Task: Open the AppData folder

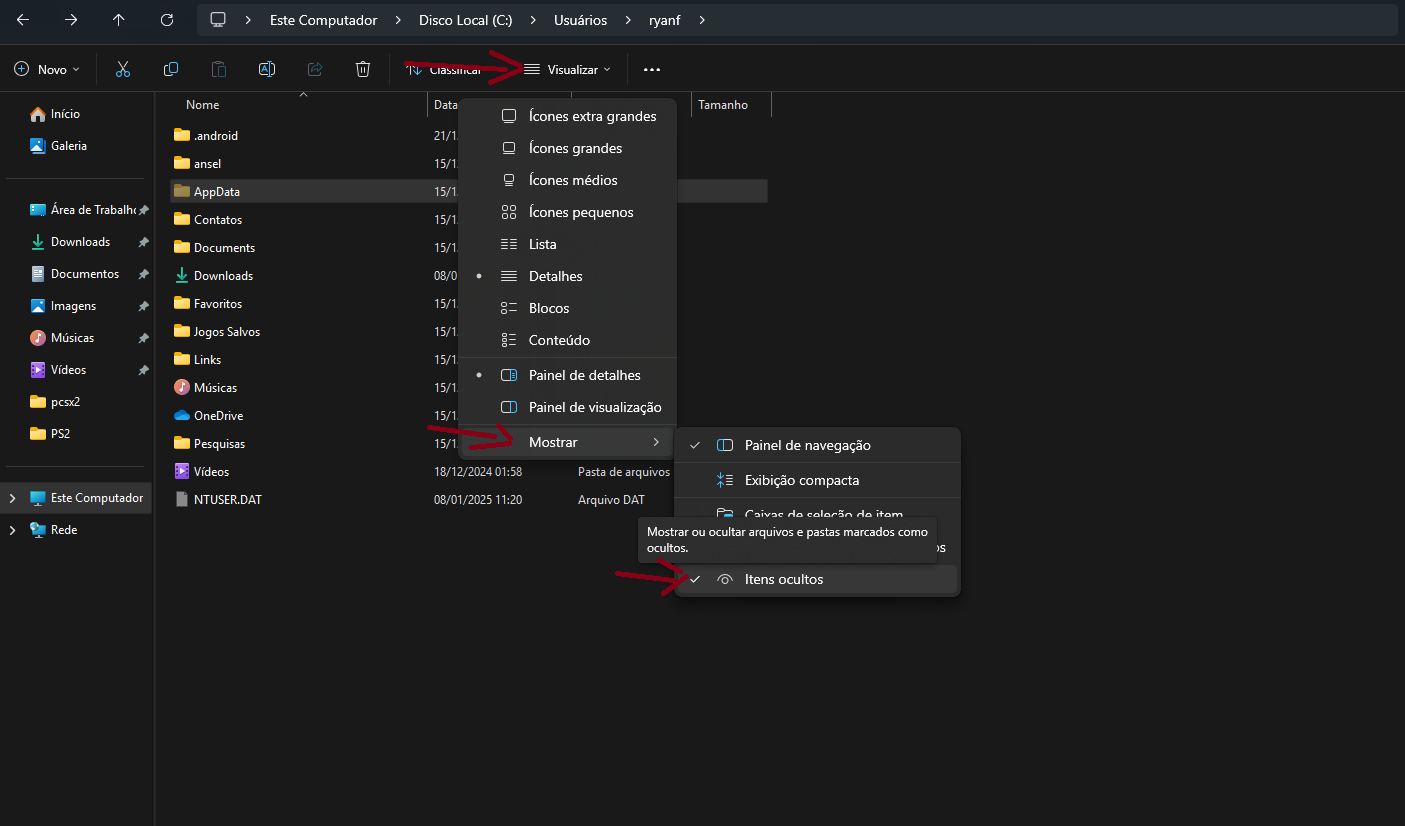Action: (217, 192)
